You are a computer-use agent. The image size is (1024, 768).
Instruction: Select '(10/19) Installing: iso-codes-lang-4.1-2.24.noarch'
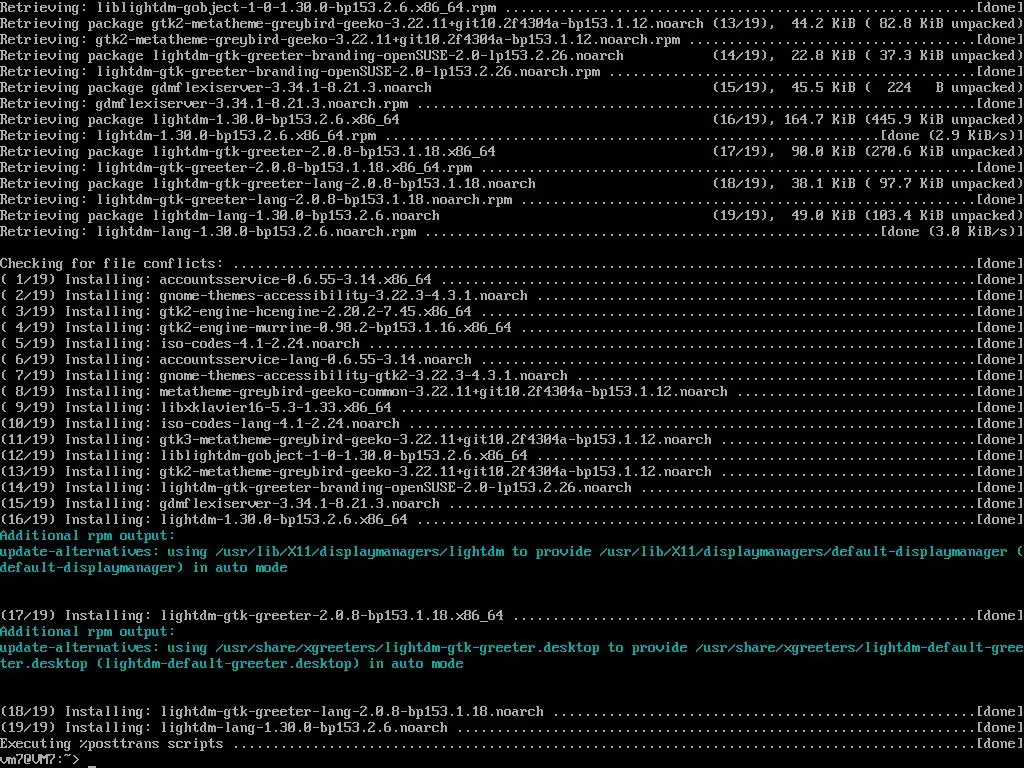pyautogui.click(x=200, y=424)
